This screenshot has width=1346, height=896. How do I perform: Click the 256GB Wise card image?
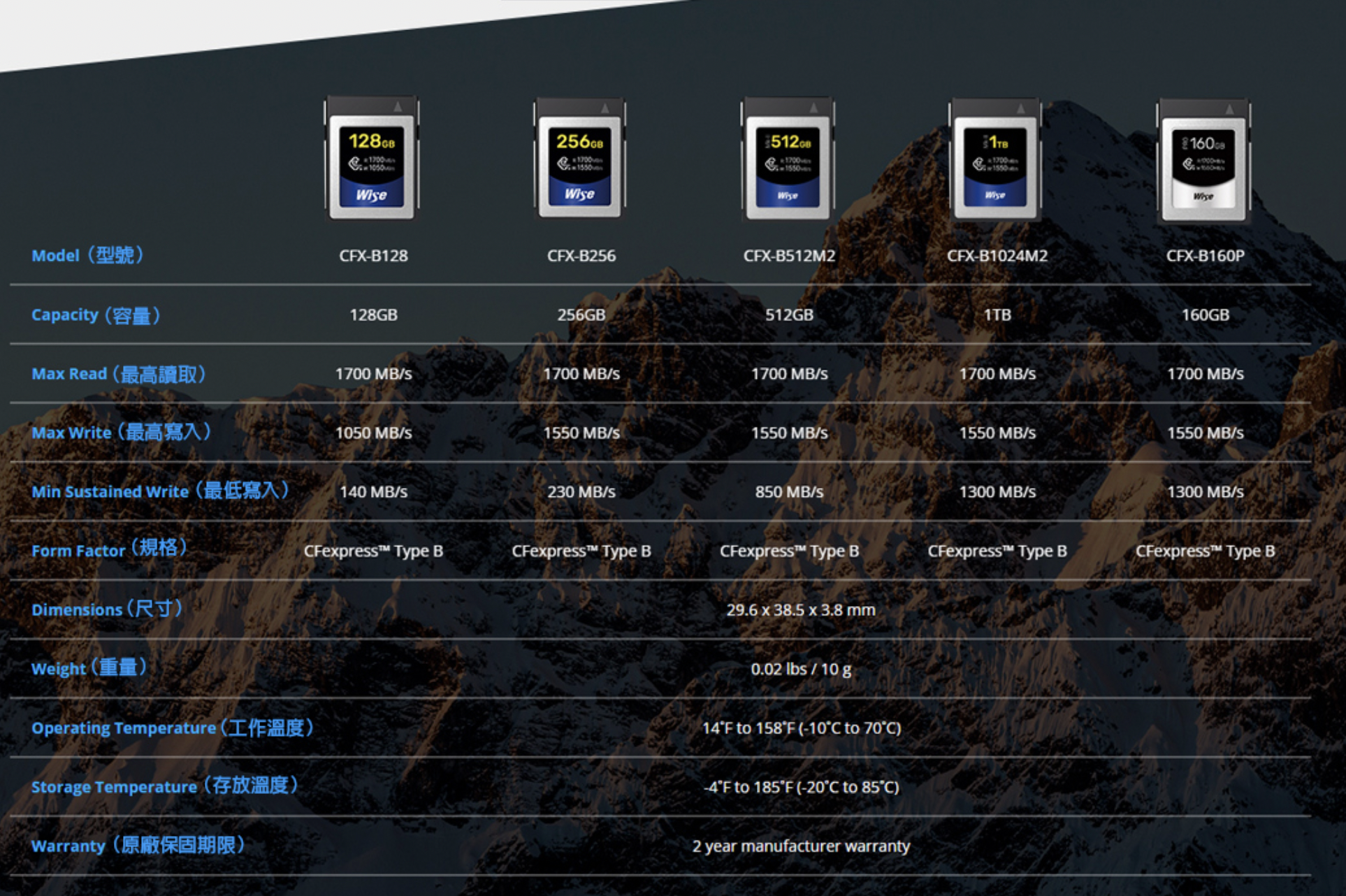pos(579,160)
